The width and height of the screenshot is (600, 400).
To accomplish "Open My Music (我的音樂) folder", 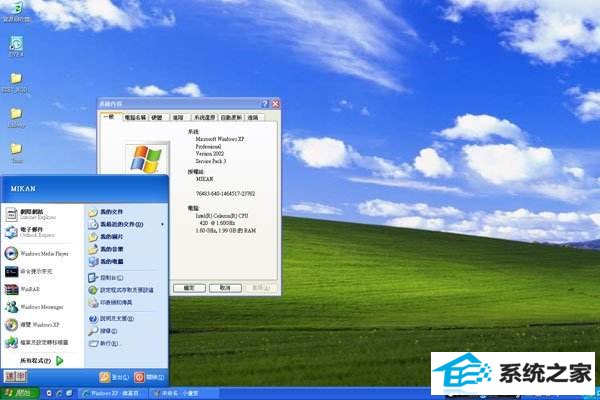I will 106,249.
